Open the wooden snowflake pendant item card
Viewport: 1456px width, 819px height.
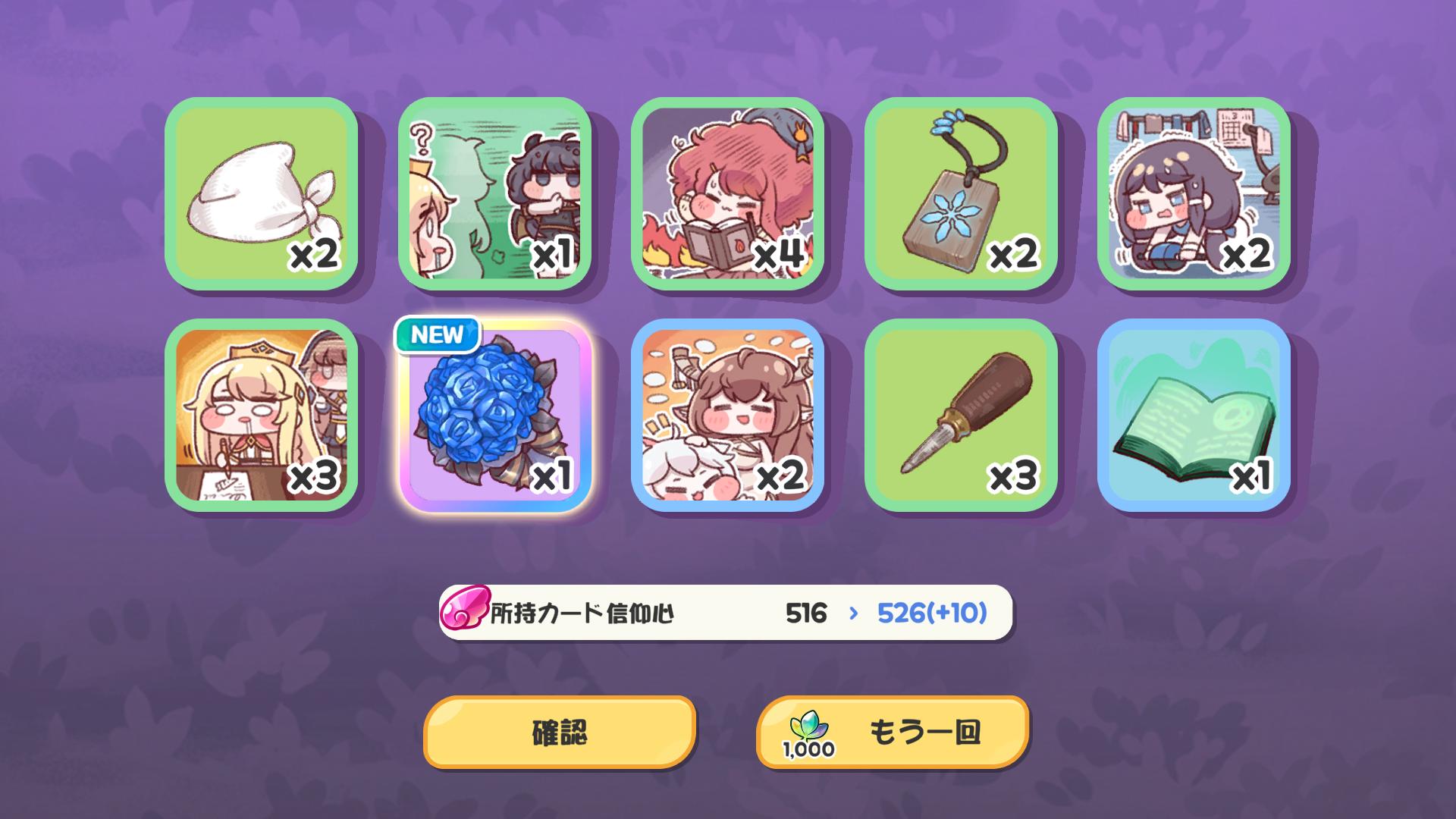961,193
